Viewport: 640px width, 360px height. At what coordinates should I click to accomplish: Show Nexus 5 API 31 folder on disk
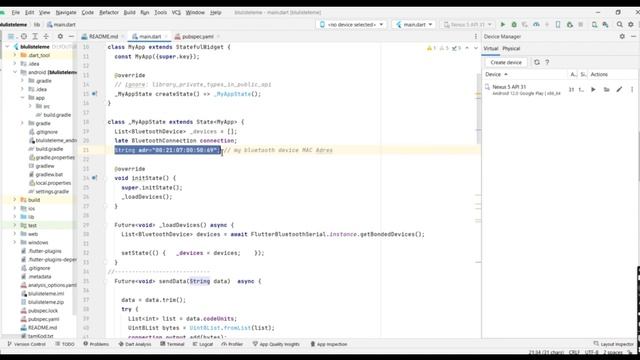pyautogui.click(x=607, y=89)
